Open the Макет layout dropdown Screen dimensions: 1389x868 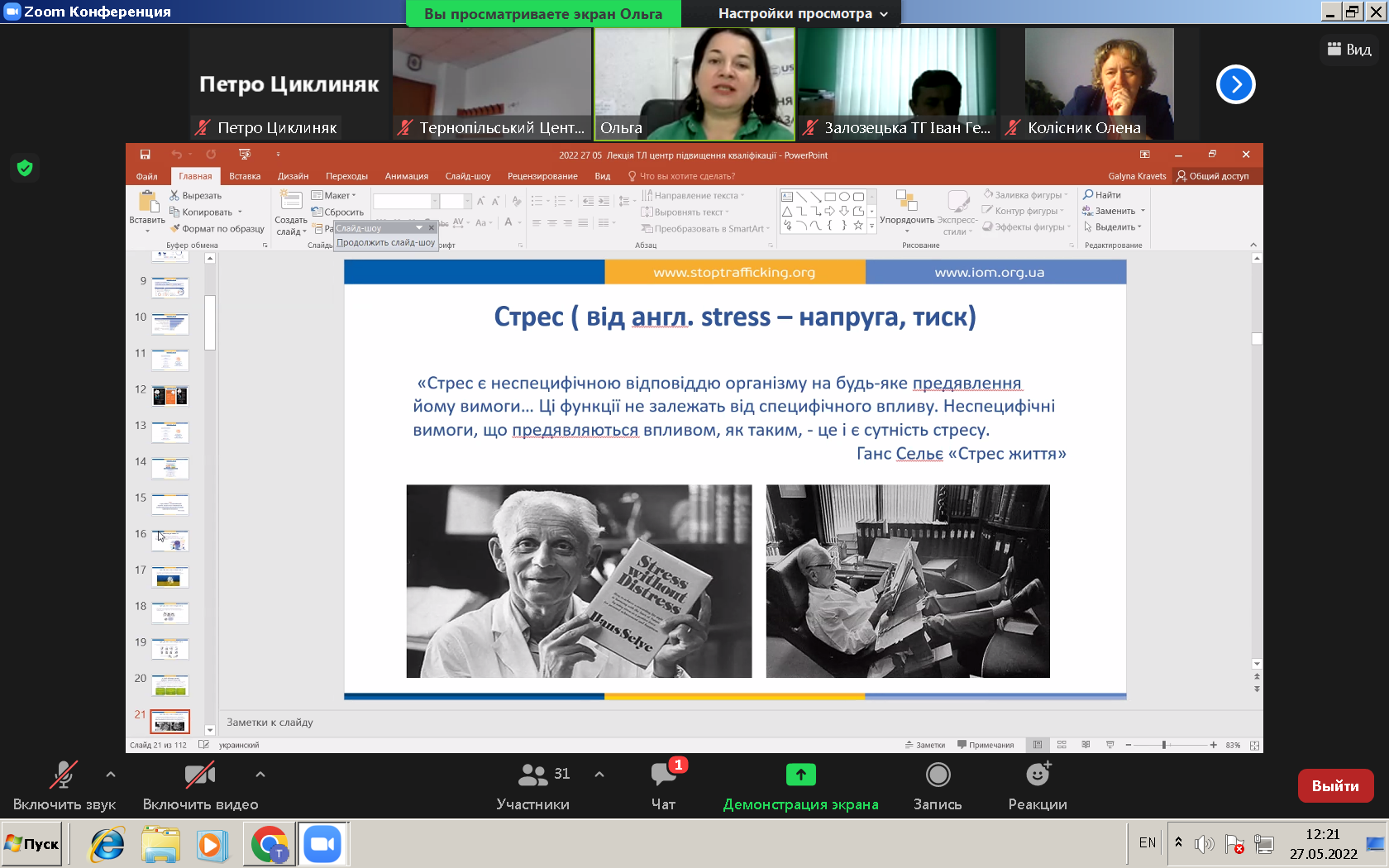click(334, 196)
